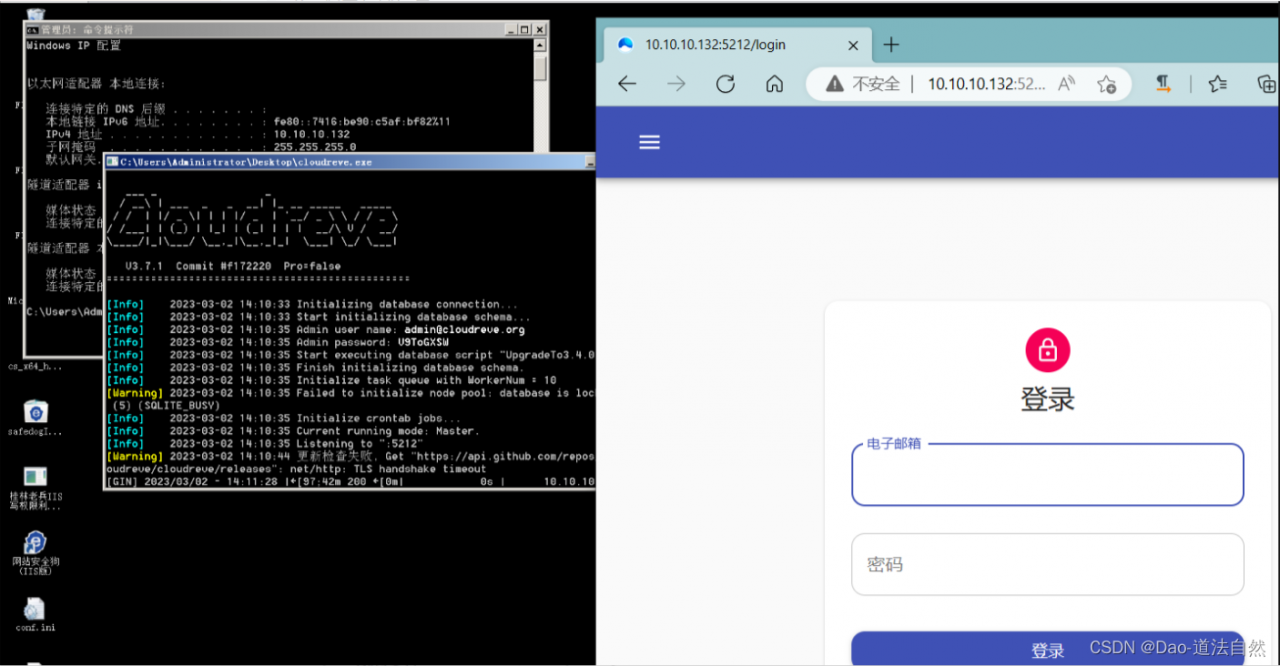The width and height of the screenshot is (1280, 666).
Task: Select the 10.10.10.132:5212/login tab
Action: pos(715,45)
